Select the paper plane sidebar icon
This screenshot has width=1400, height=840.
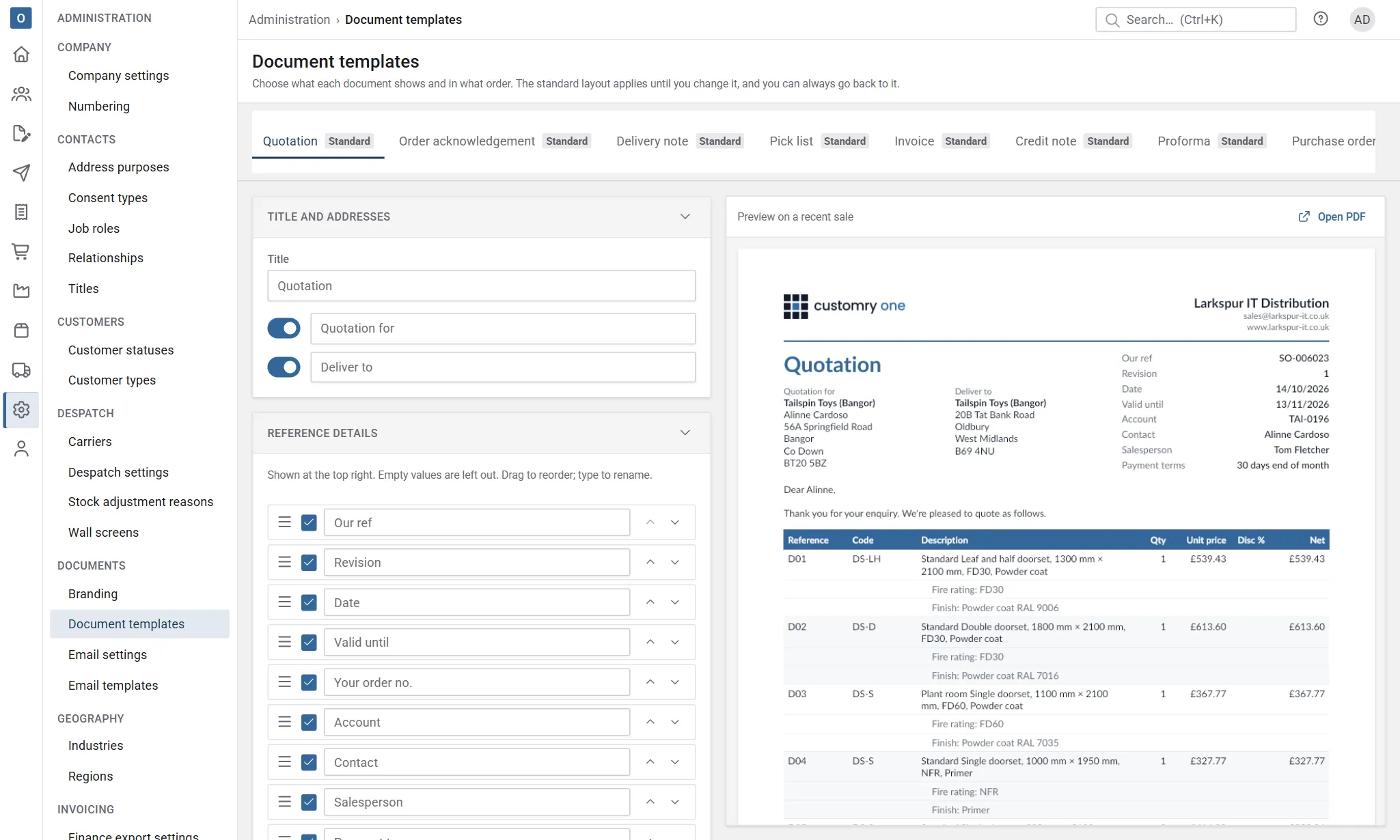point(21,173)
